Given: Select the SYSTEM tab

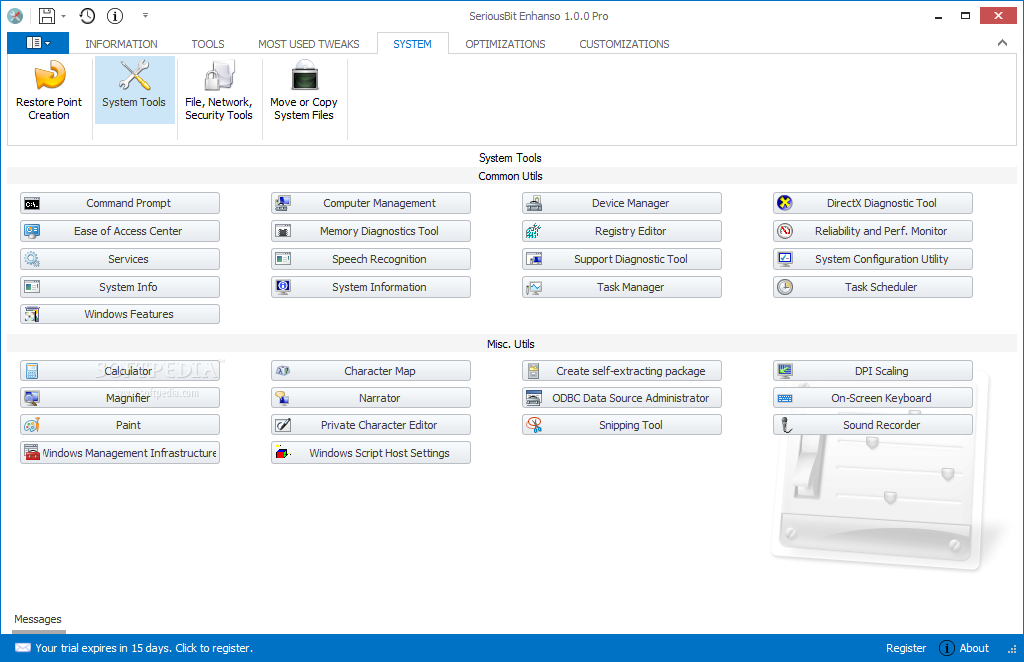Looking at the screenshot, I should coord(412,44).
